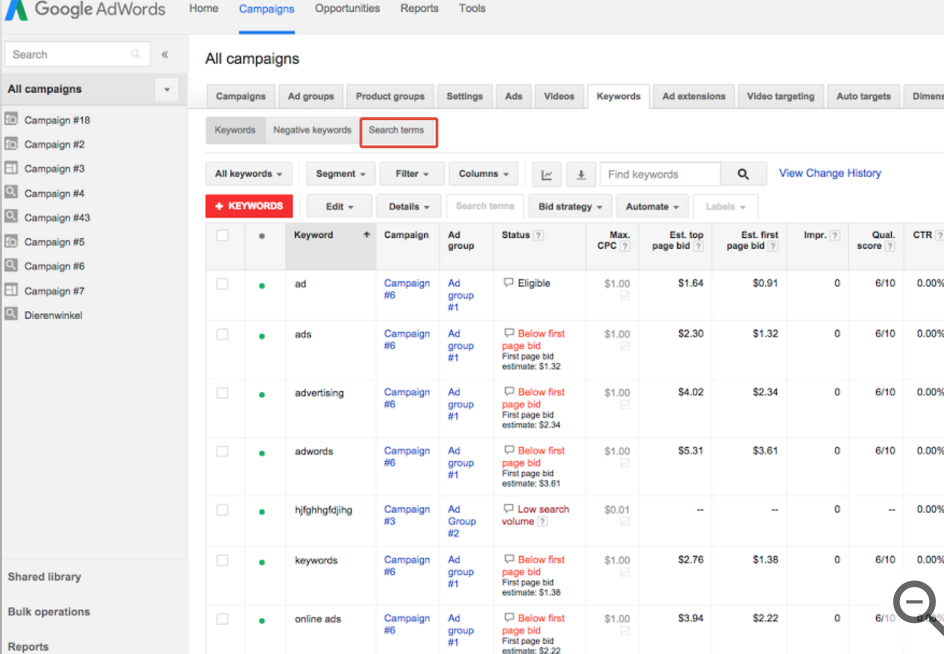Click the Google AdWords logo

pos(85,10)
